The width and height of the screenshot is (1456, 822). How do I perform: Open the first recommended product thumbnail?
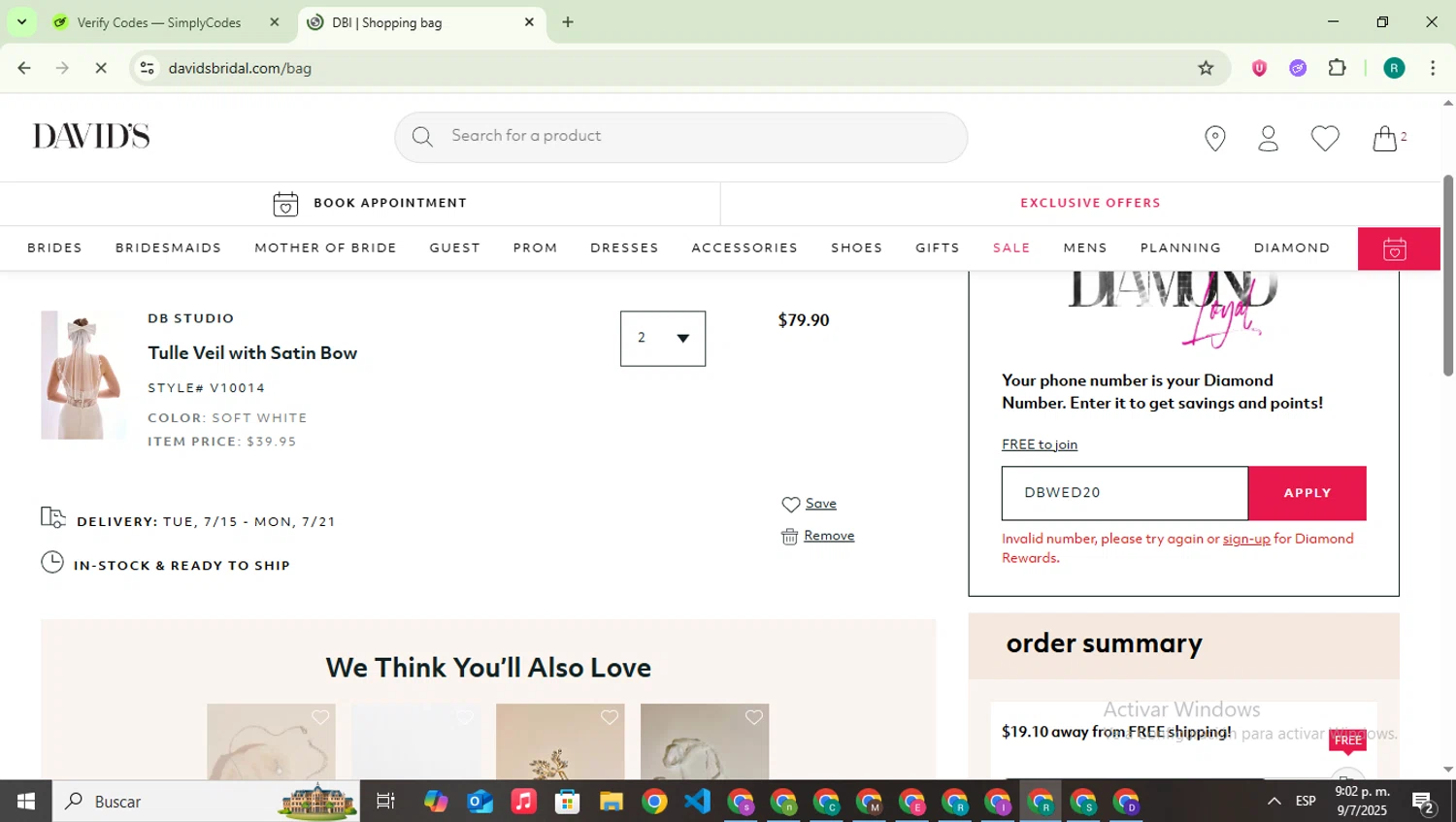pos(271,741)
